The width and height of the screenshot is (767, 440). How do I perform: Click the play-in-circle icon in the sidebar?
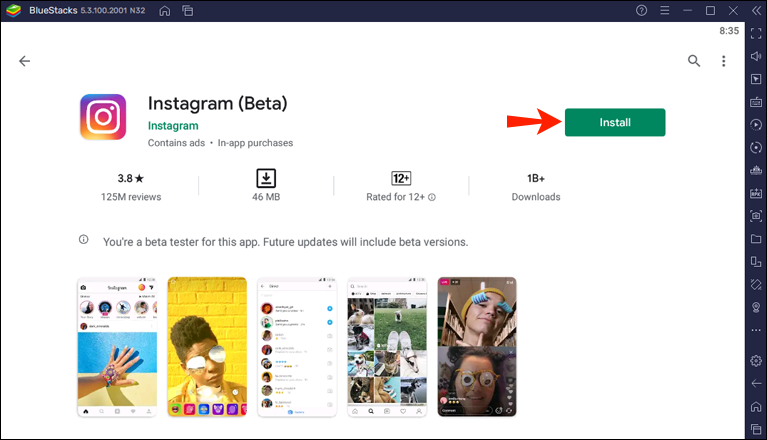(756, 125)
